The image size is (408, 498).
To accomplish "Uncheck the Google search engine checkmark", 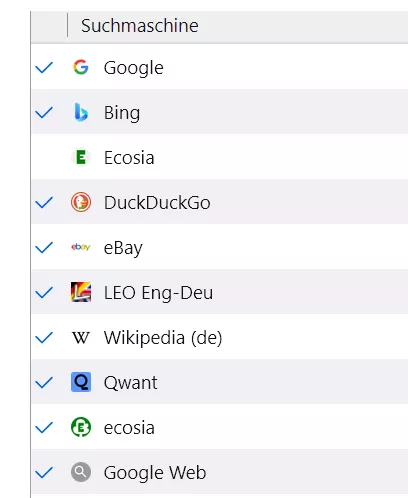I will click(44, 67).
